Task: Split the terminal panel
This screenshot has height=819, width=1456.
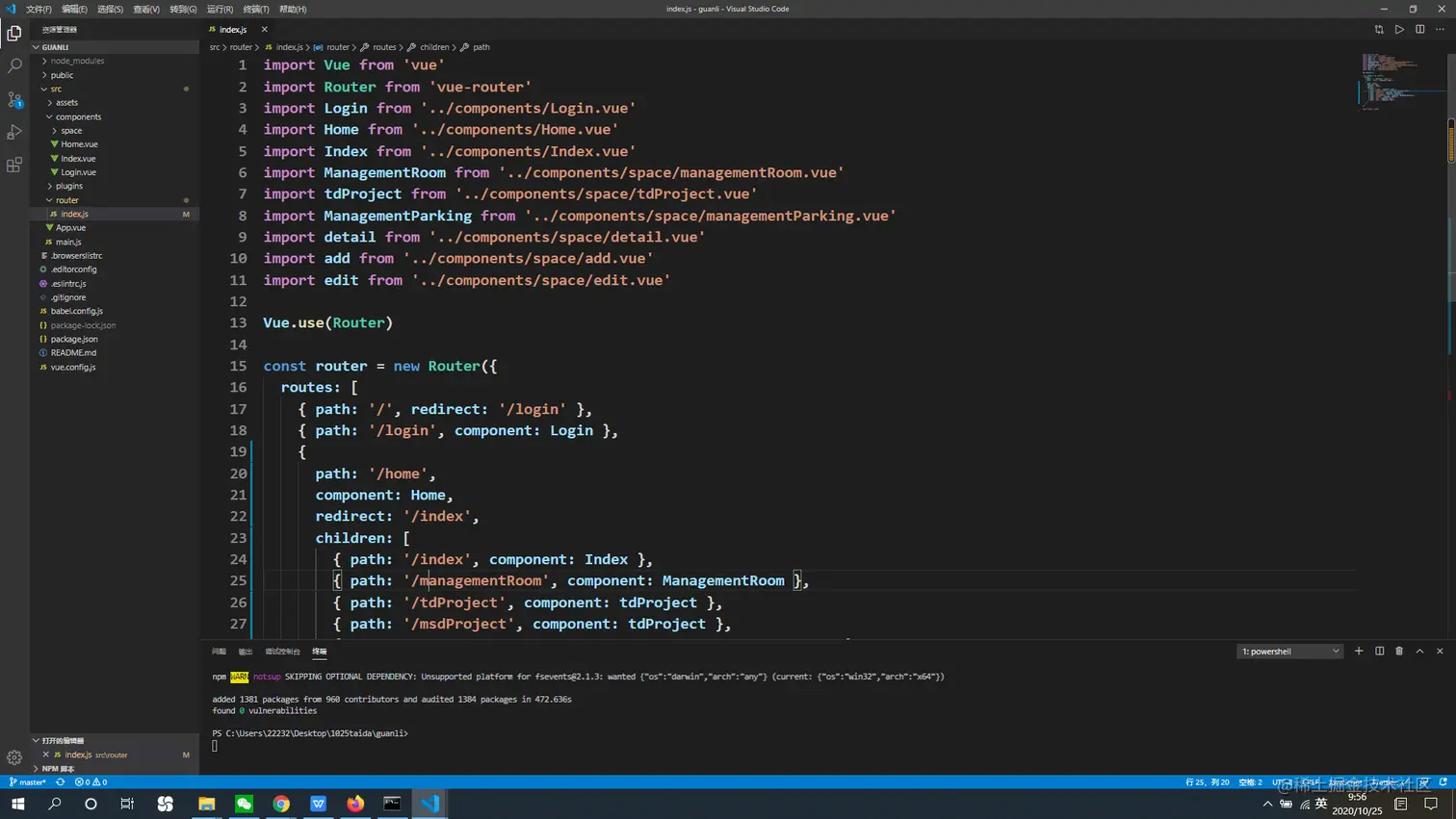Action: (1379, 652)
